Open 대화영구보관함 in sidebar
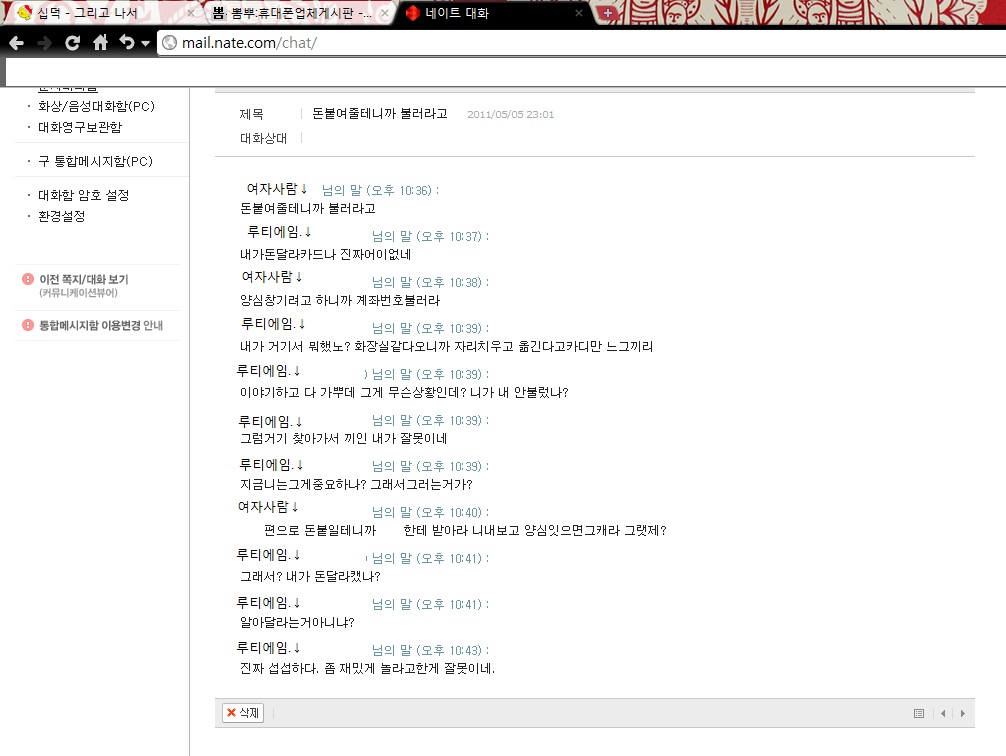 coord(80,127)
